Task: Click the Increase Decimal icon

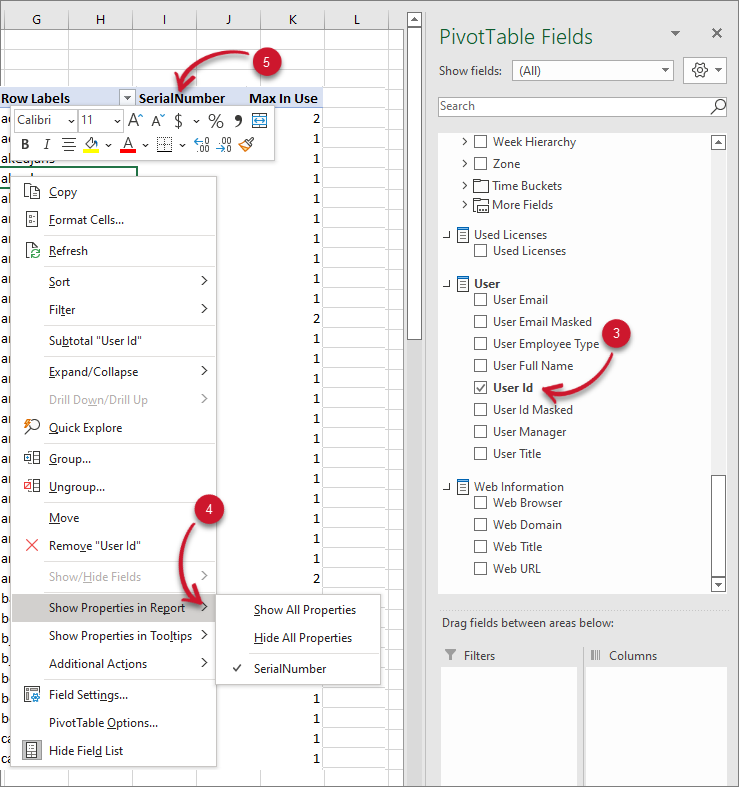Action: 200,145
